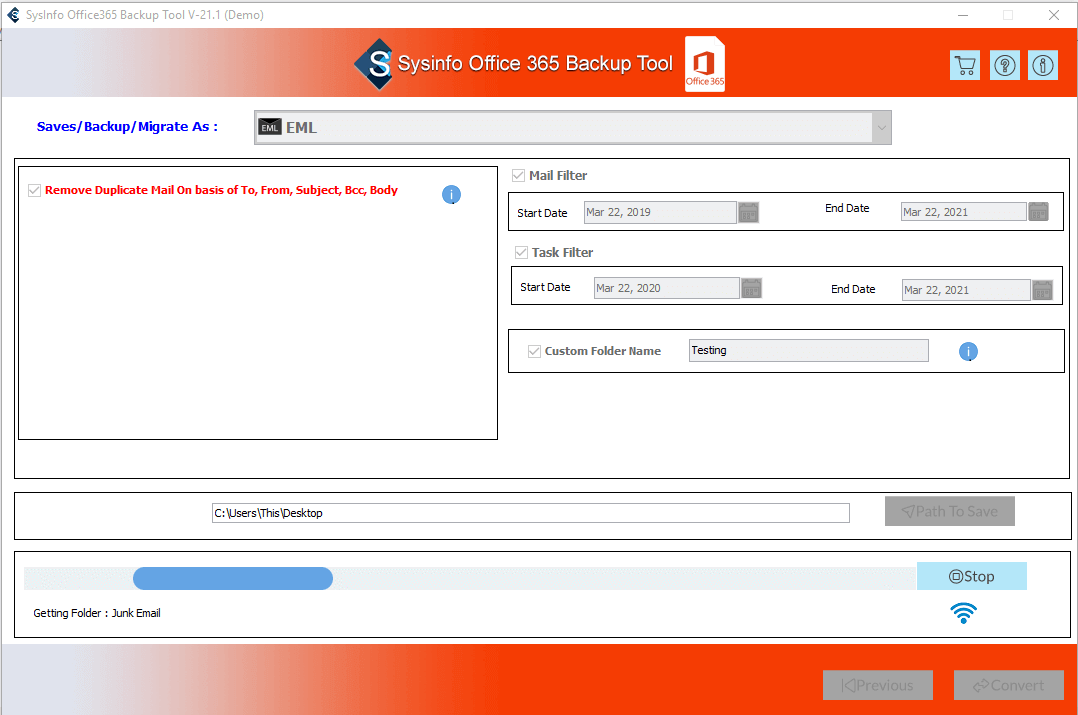Screen dimensions: 1078x715
Task: Click the blue progress bar indicator
Action: tap(233, 578)
